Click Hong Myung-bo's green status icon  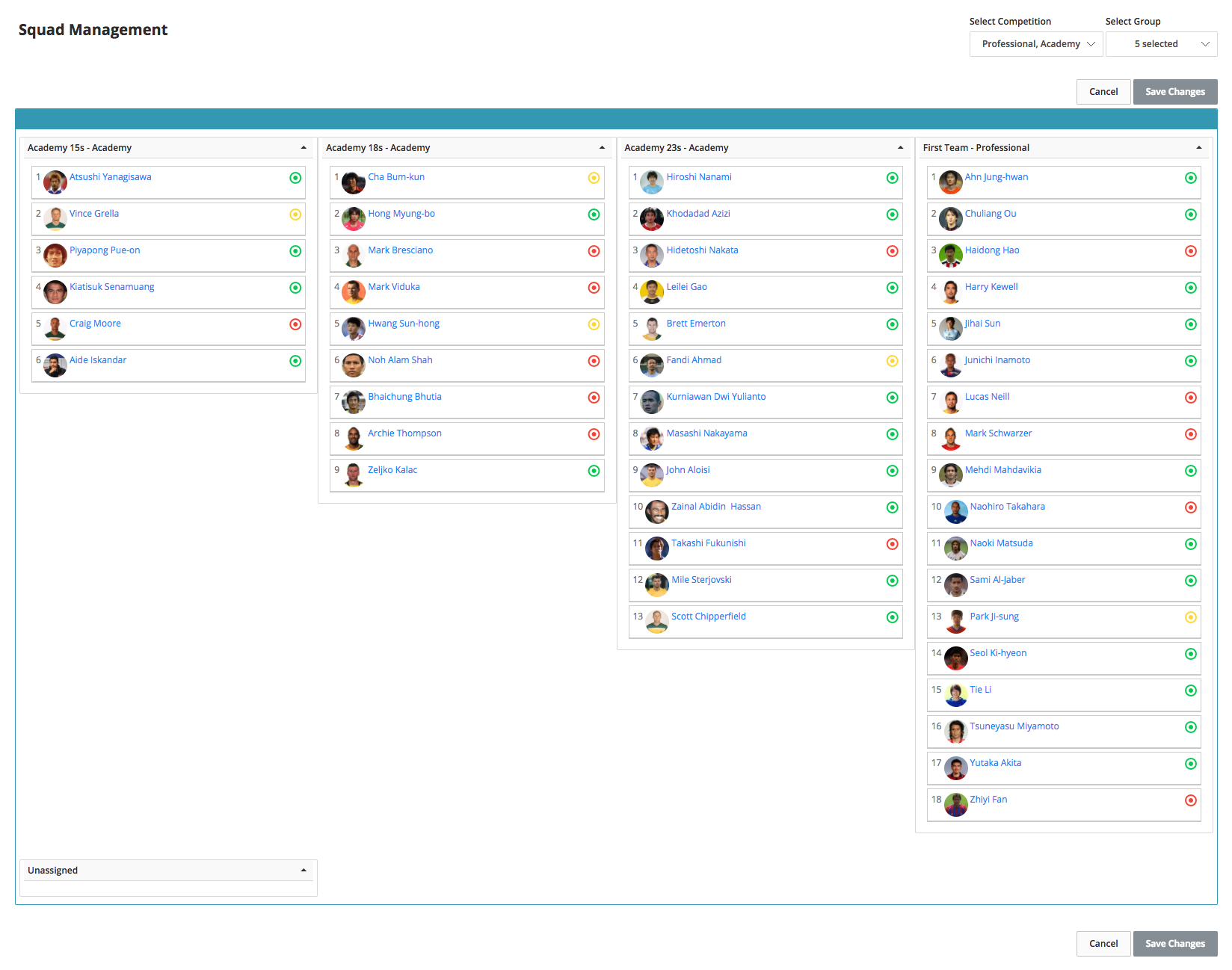tap(594, 214)
